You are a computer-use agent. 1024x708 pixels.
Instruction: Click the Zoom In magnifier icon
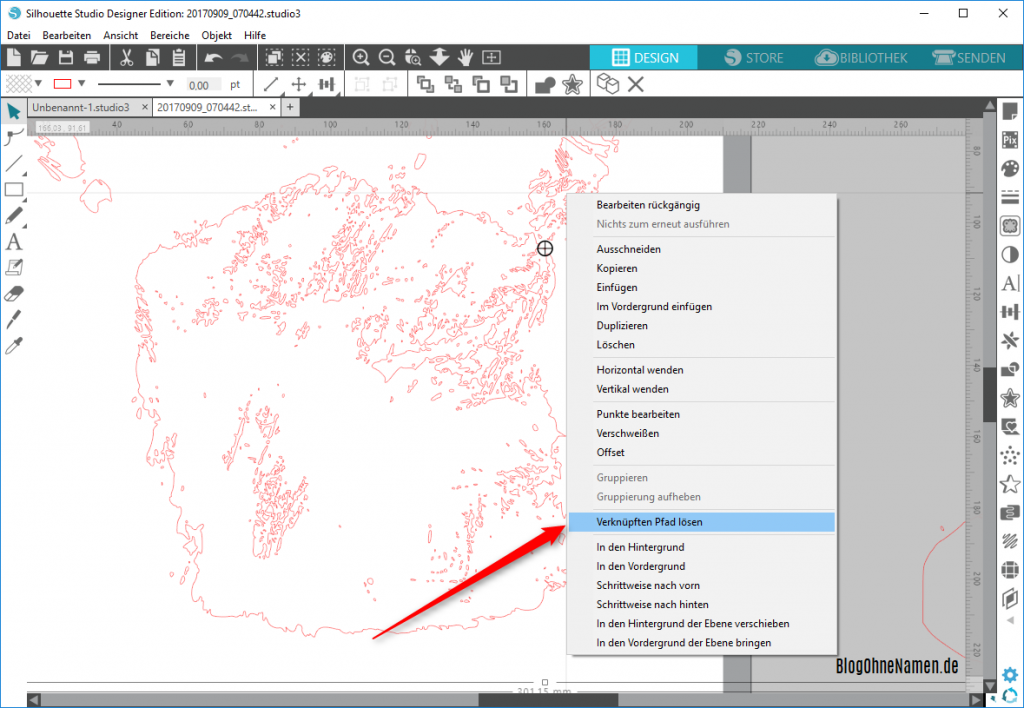pyautogui.click(x=361, y=58)
